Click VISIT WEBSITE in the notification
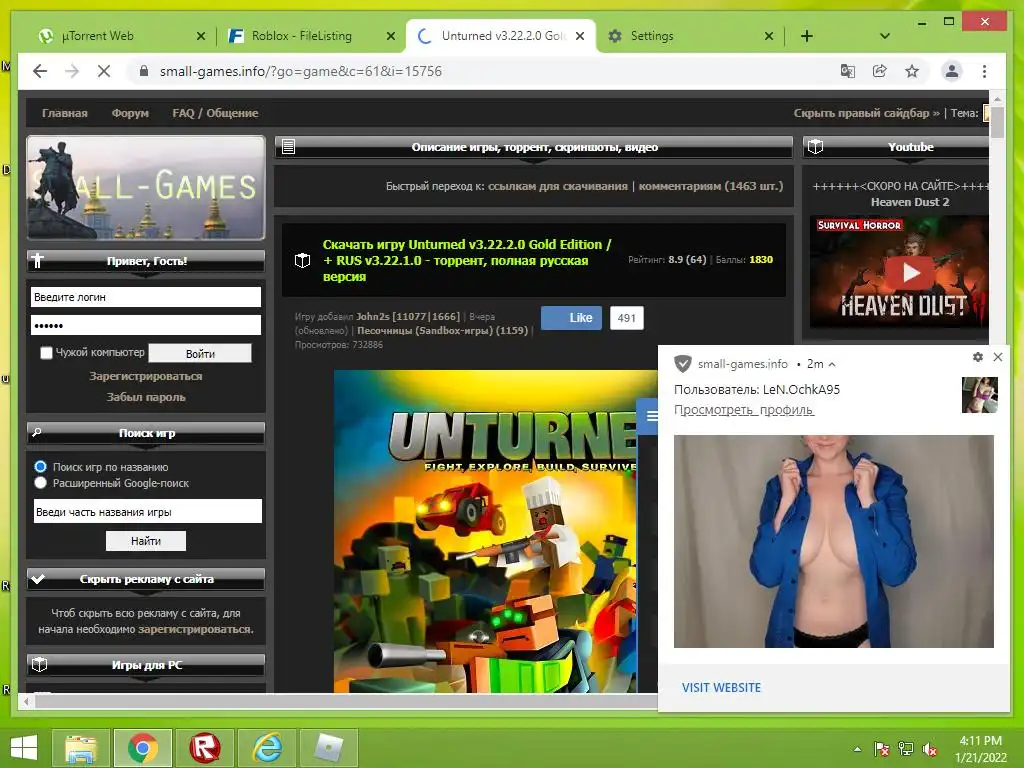The image size is (1024, 768). [721, 688]
